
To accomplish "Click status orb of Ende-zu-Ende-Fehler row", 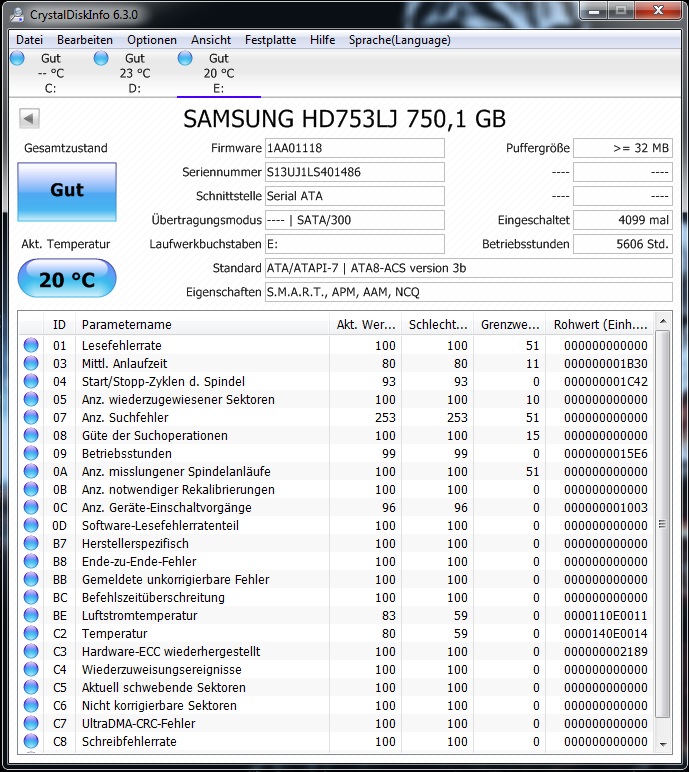I will click(31, 561).
